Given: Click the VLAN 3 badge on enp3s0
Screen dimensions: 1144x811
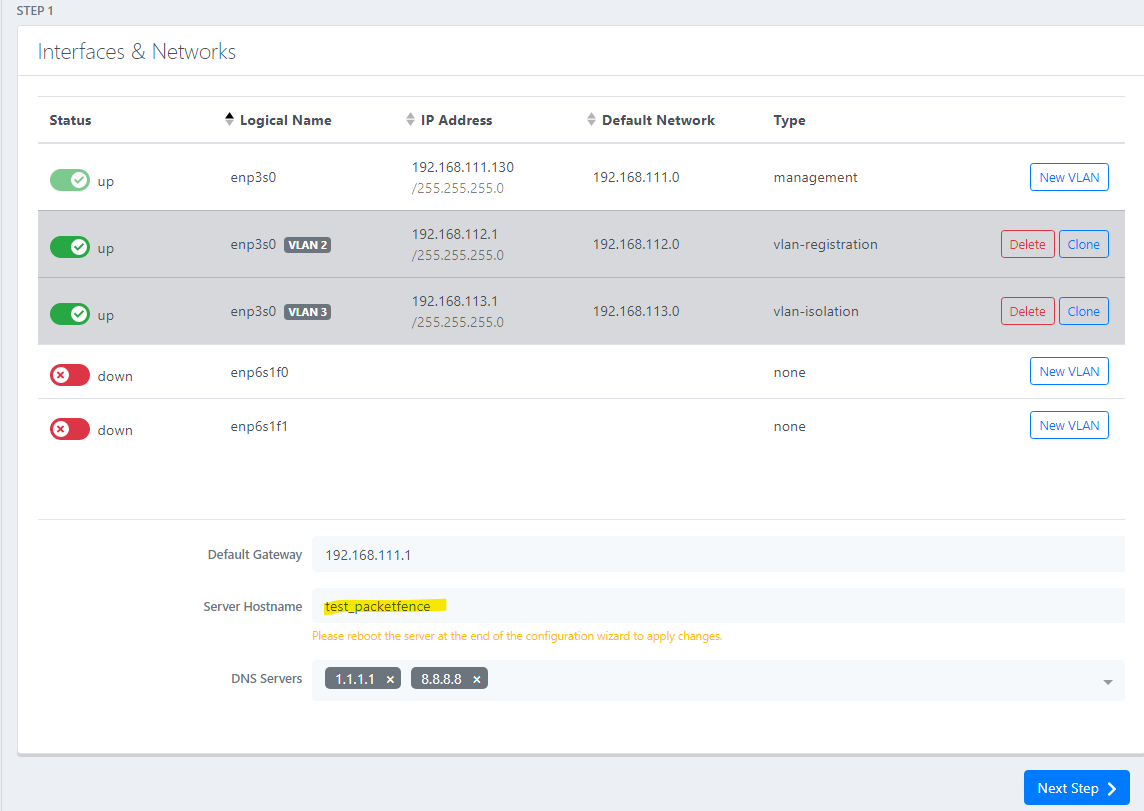Looking at the screenshot, I should (307, 311).
